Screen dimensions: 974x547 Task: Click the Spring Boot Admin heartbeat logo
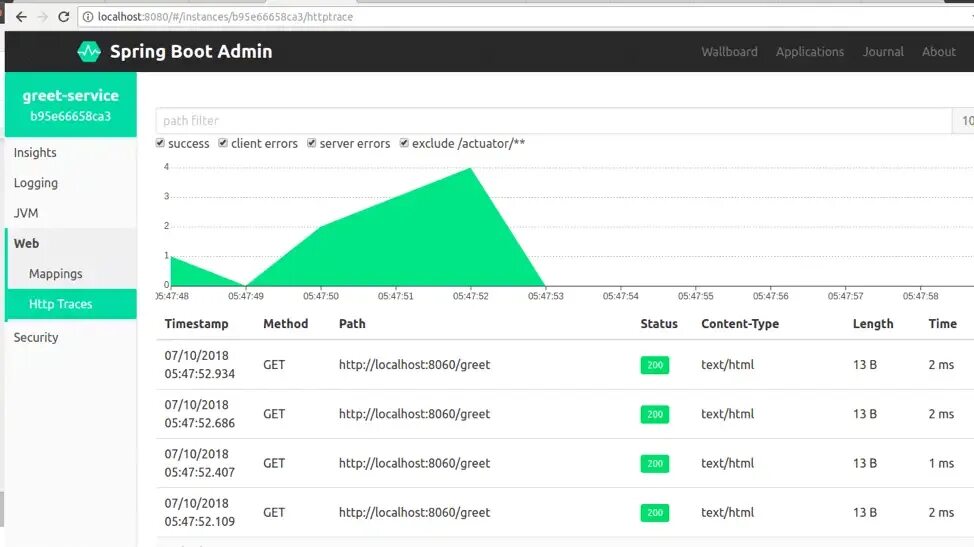click(x=89, y=52)
